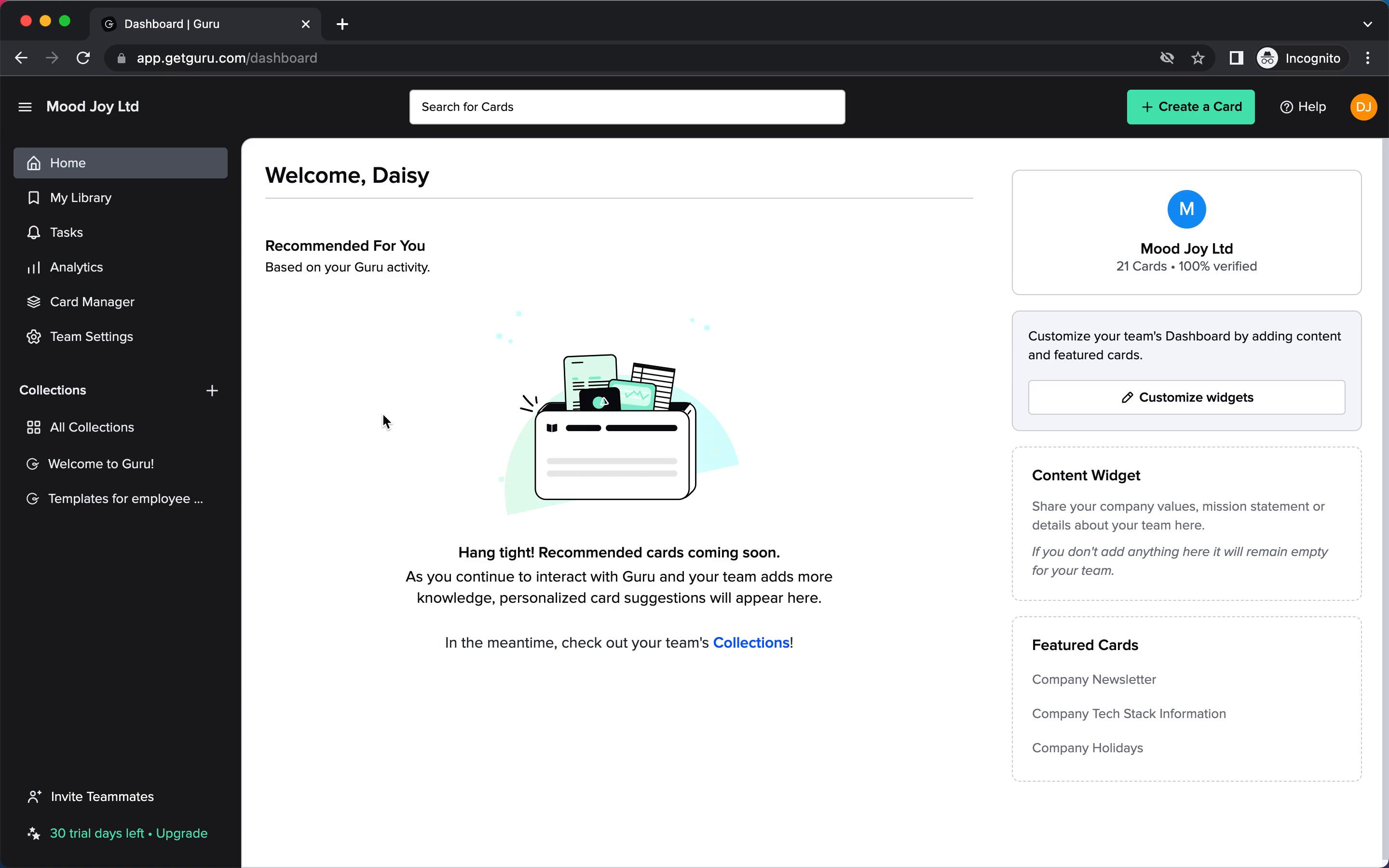Click Collections hyperlink in main content
1389x868 pixels.
click(x=750, y=642)
